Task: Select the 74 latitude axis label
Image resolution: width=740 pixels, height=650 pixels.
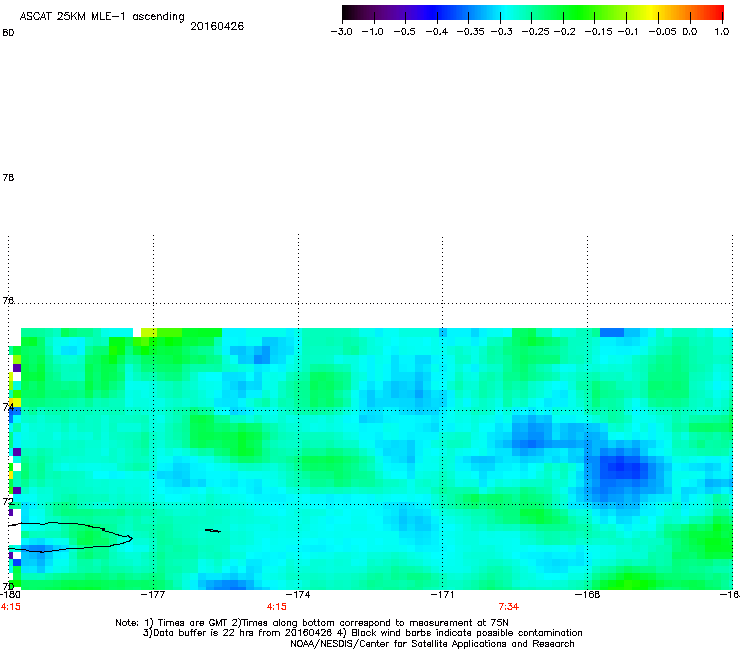Action: pyautogui.click(x=8, y=406)
